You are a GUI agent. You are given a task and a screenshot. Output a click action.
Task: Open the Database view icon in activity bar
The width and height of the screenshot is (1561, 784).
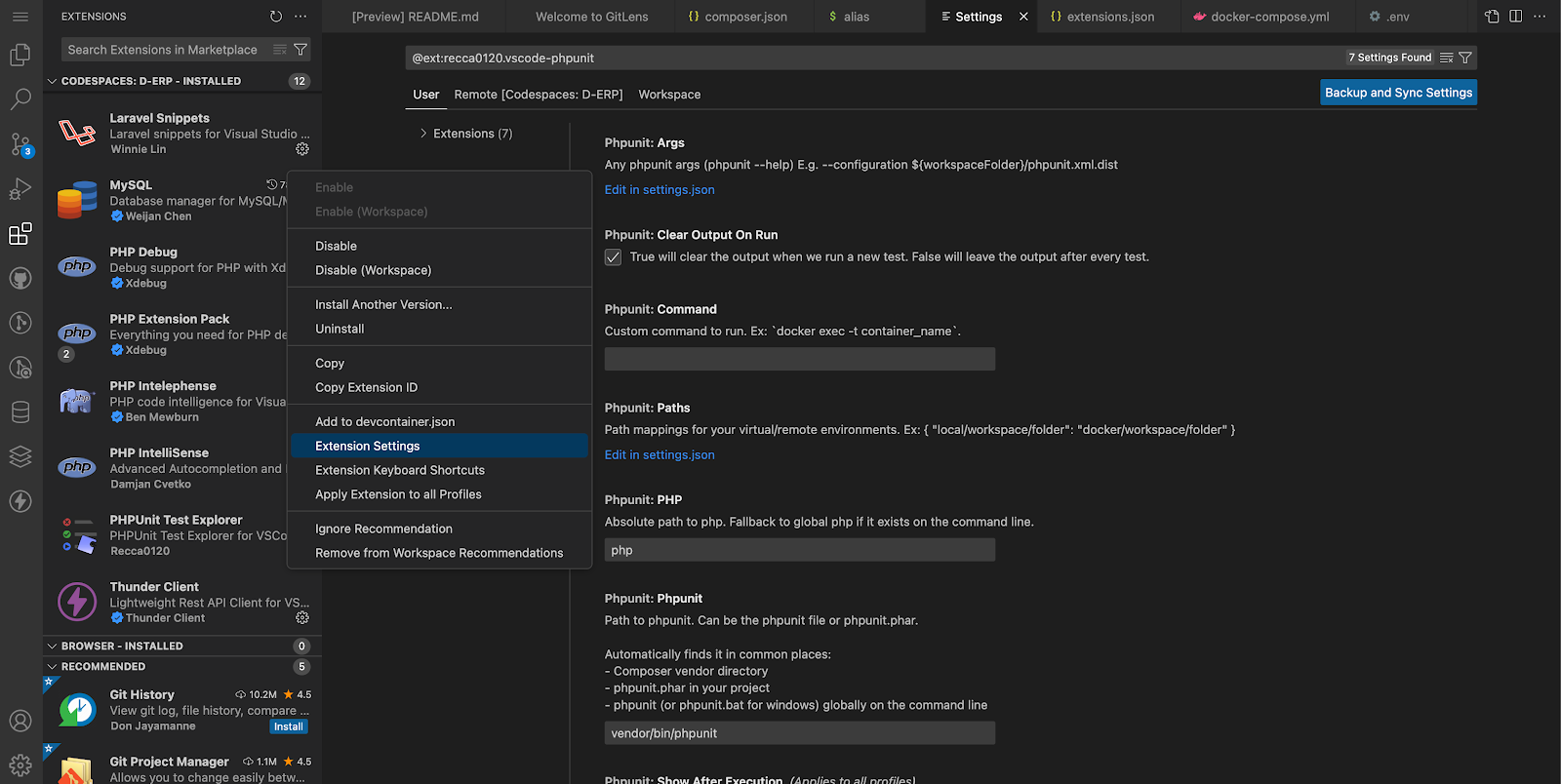click(x=20, y=412)
